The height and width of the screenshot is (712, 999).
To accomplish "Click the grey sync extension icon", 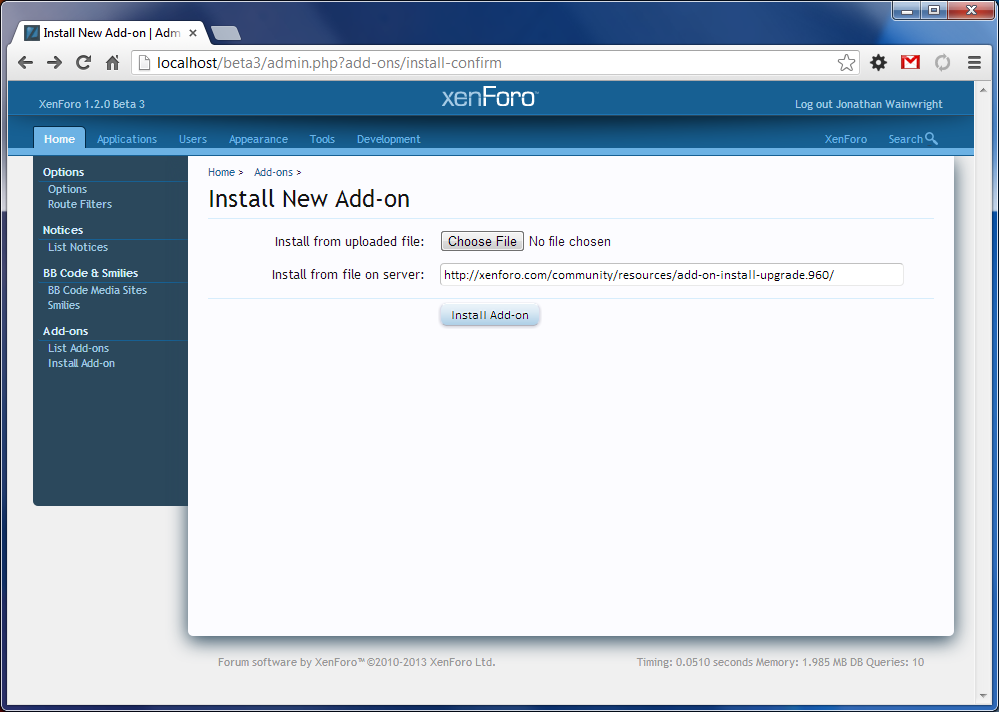I will tap(942, 62).
